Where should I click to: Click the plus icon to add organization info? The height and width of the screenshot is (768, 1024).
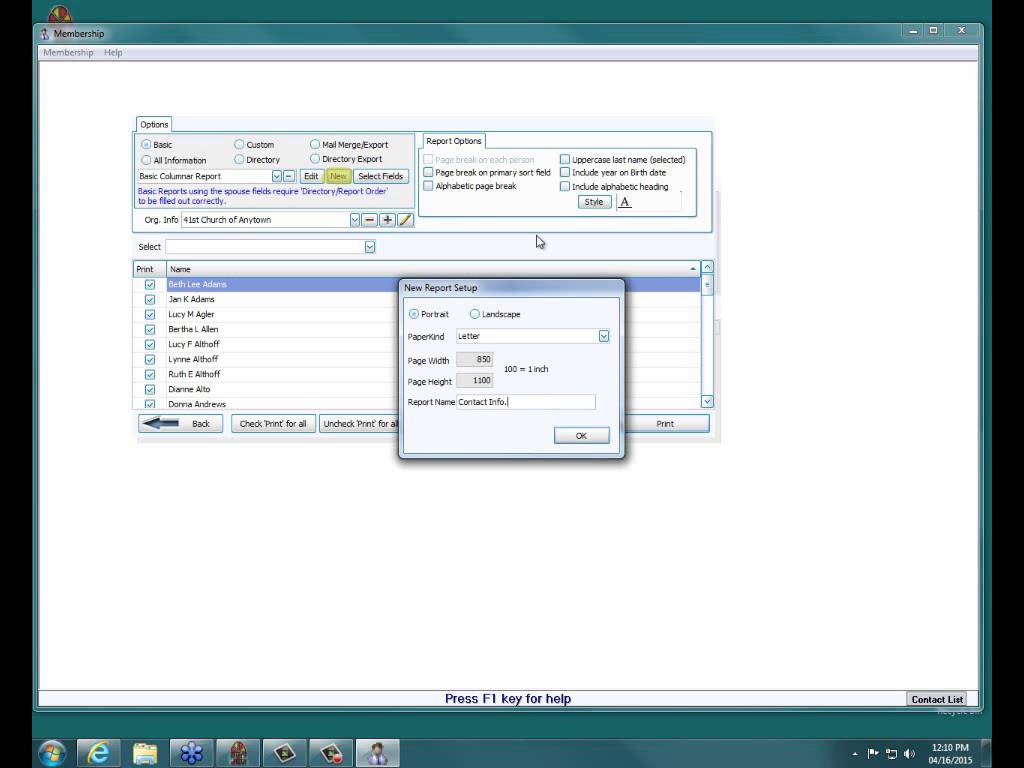(x=388, y=220)
